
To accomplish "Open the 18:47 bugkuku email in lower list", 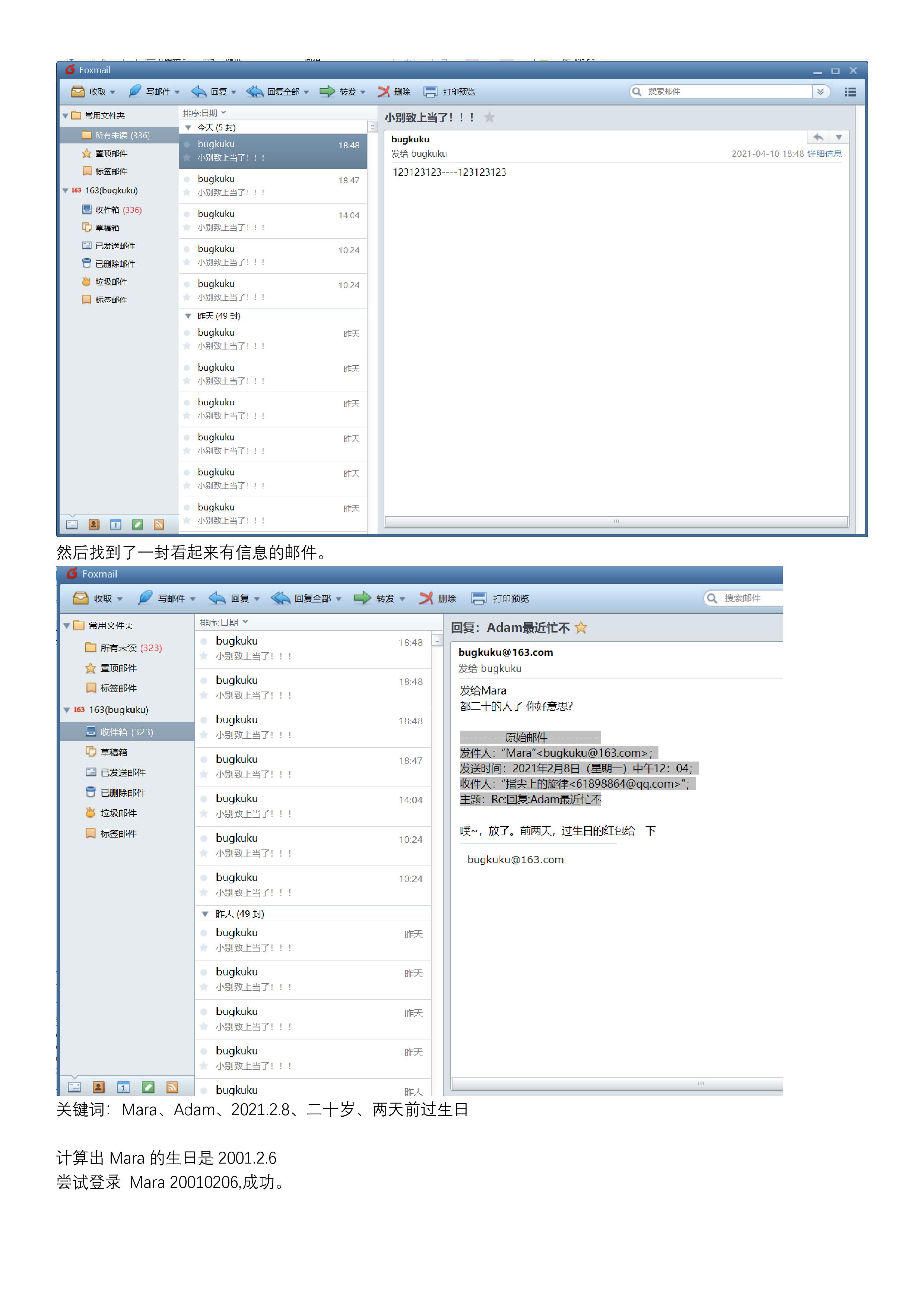I will pos(313,767).
